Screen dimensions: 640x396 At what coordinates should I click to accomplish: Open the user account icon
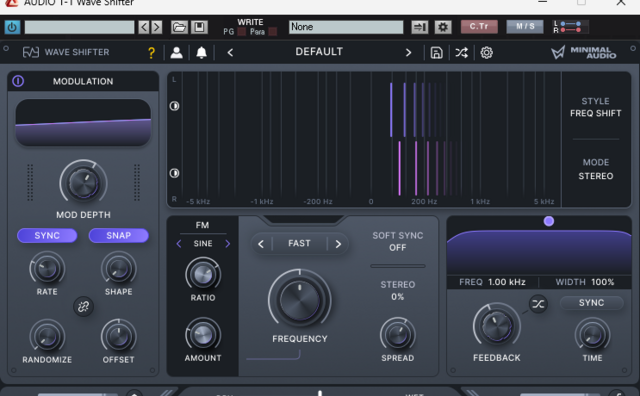click(176, 53)
